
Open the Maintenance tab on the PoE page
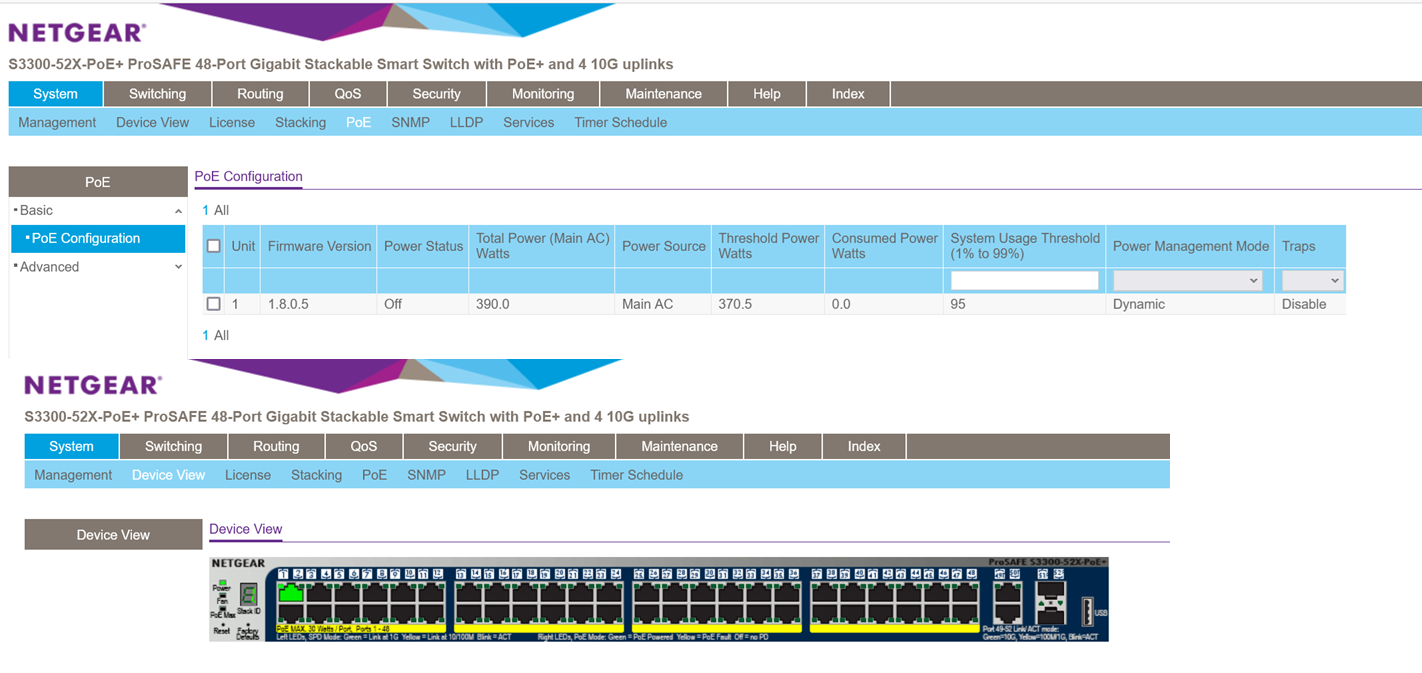tap(663, 94)
